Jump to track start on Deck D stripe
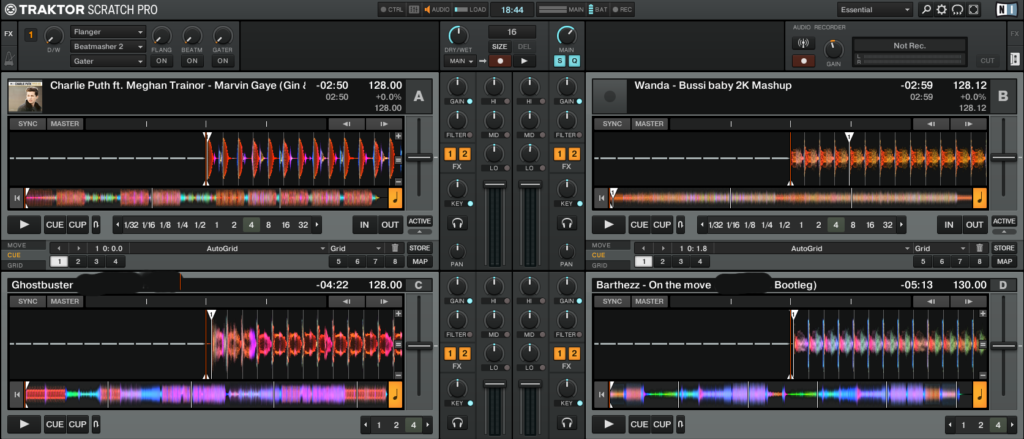Screen dimensions: 1024x439 [x=599, y=394]
